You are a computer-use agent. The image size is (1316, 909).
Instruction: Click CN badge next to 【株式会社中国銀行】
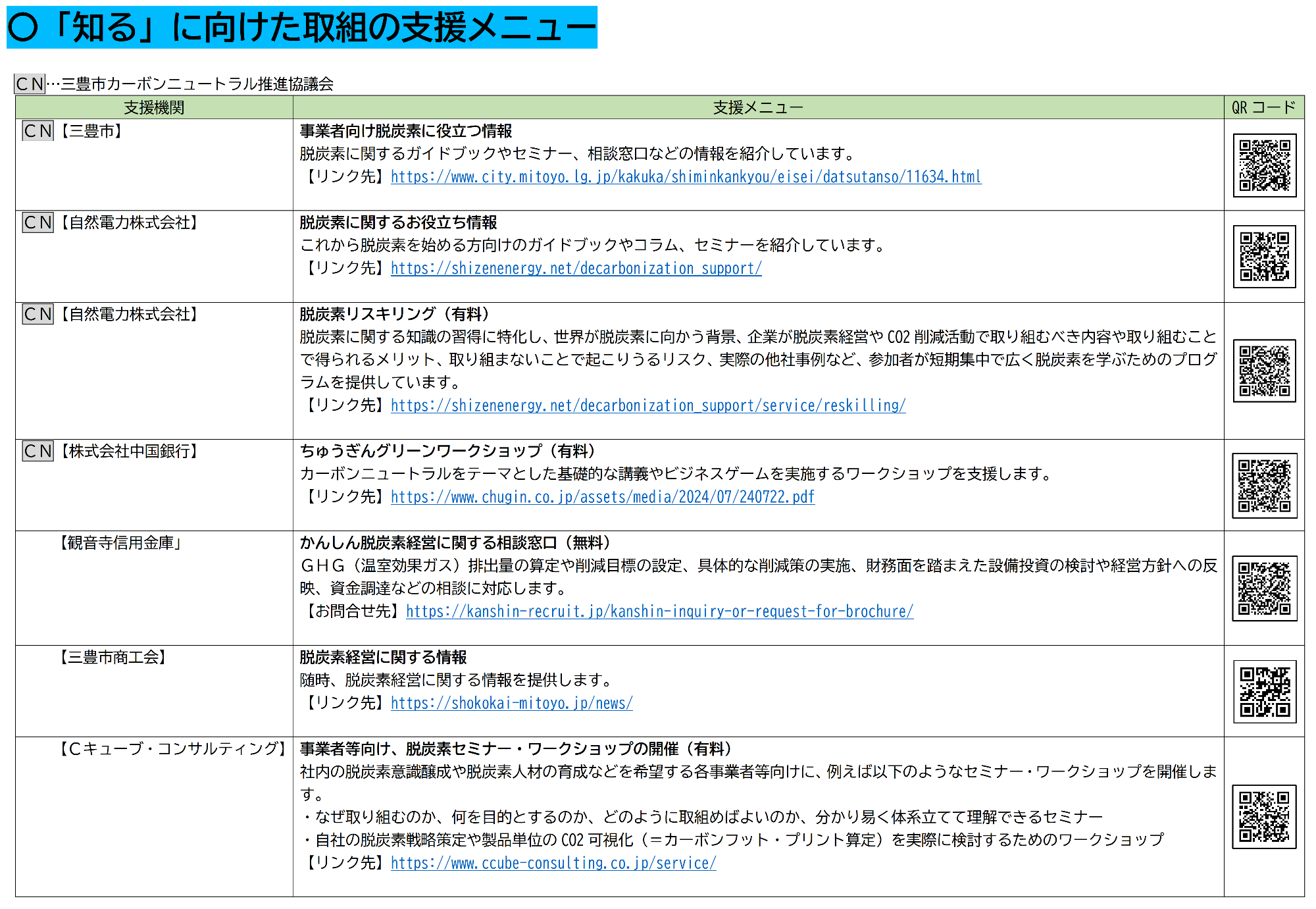(38, 451)
